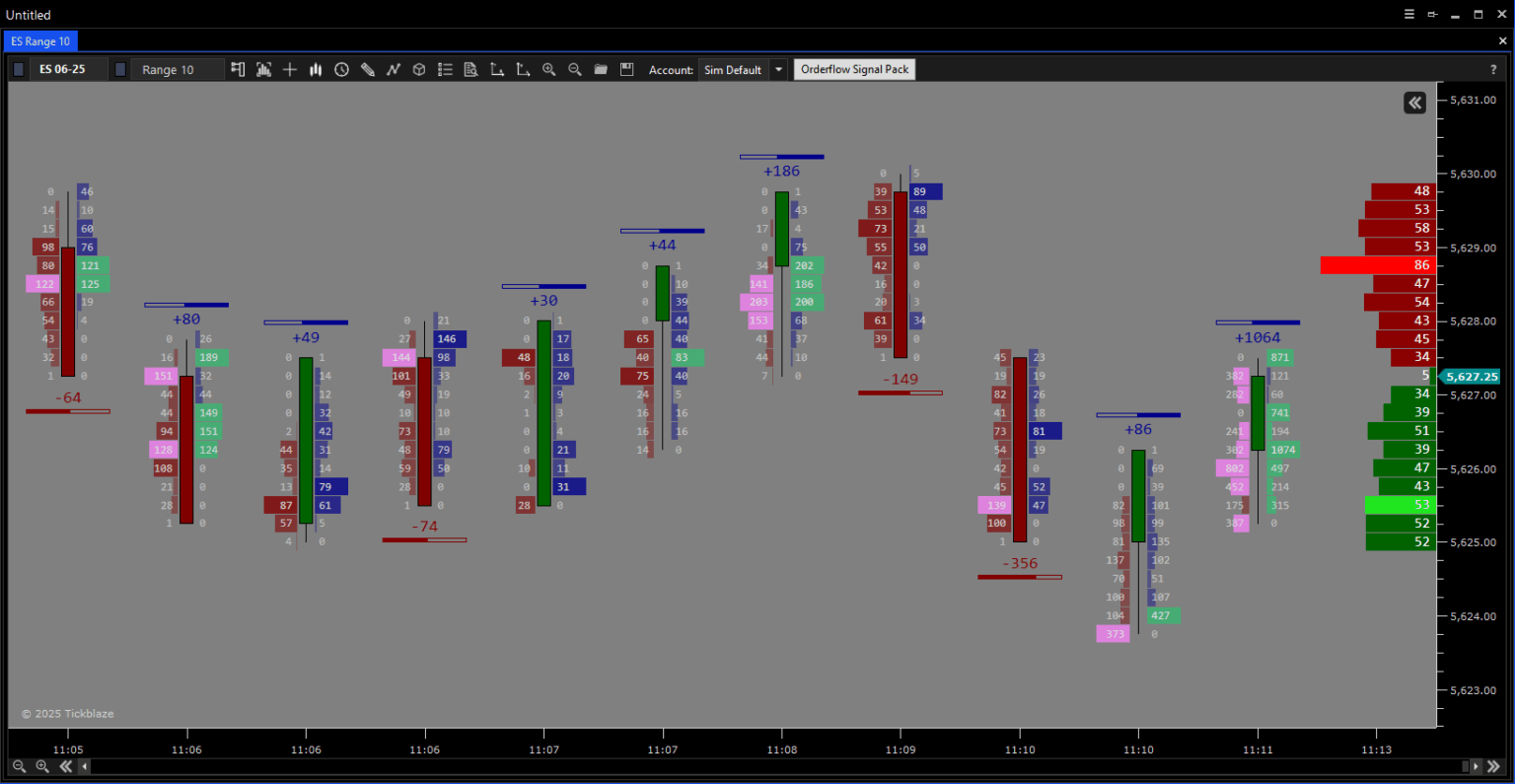This screenshot has height=784, width=1515.
Task: Save the chart using the floppy disk icon
Action: pos(626,69)
